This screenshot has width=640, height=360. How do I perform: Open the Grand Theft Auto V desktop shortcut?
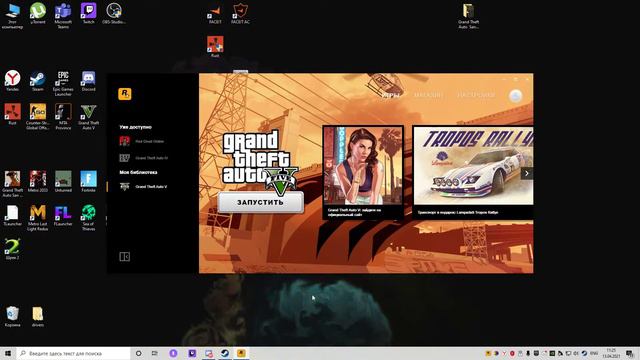(x=88, y=117)
